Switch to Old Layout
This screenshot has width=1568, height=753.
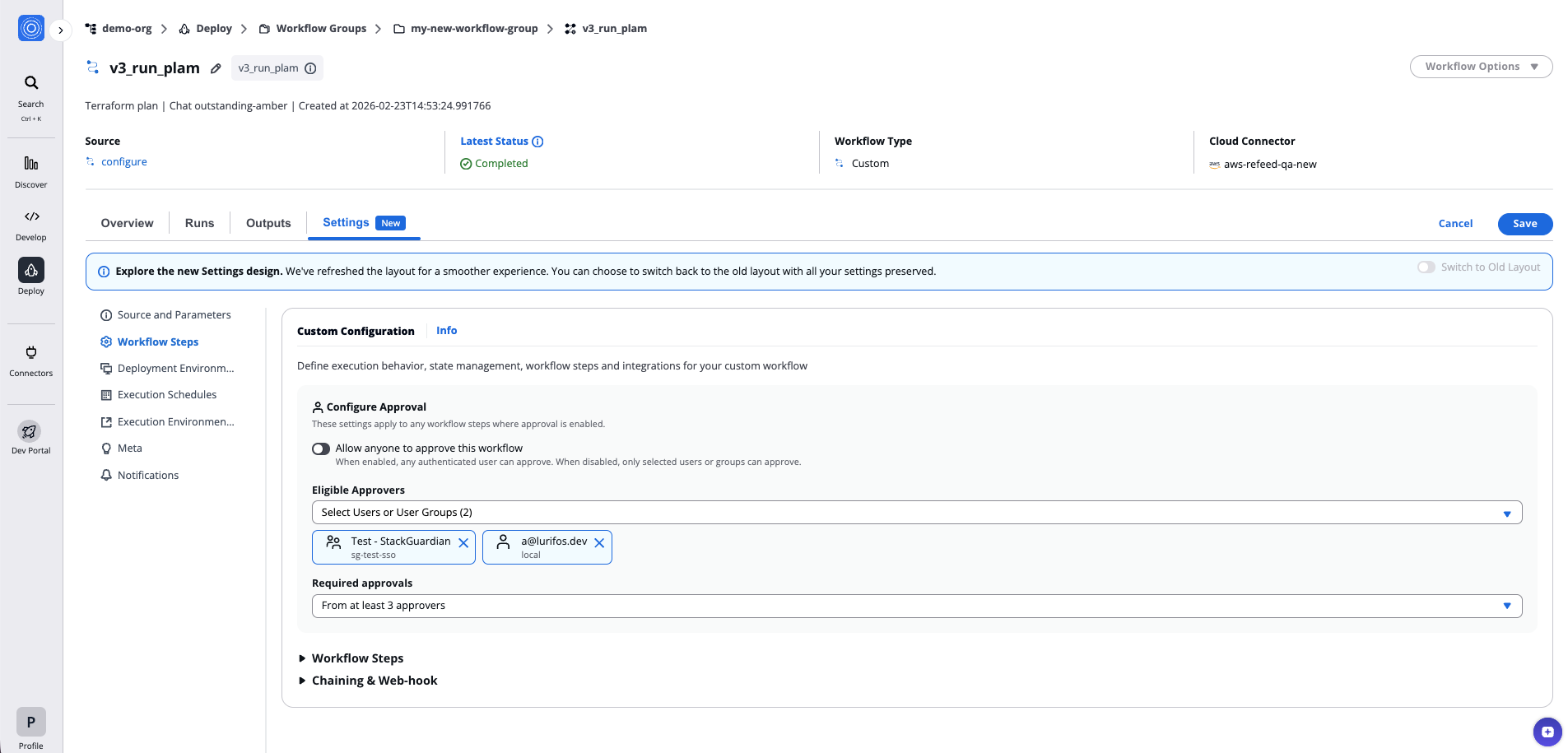[x=1426, y=267]
